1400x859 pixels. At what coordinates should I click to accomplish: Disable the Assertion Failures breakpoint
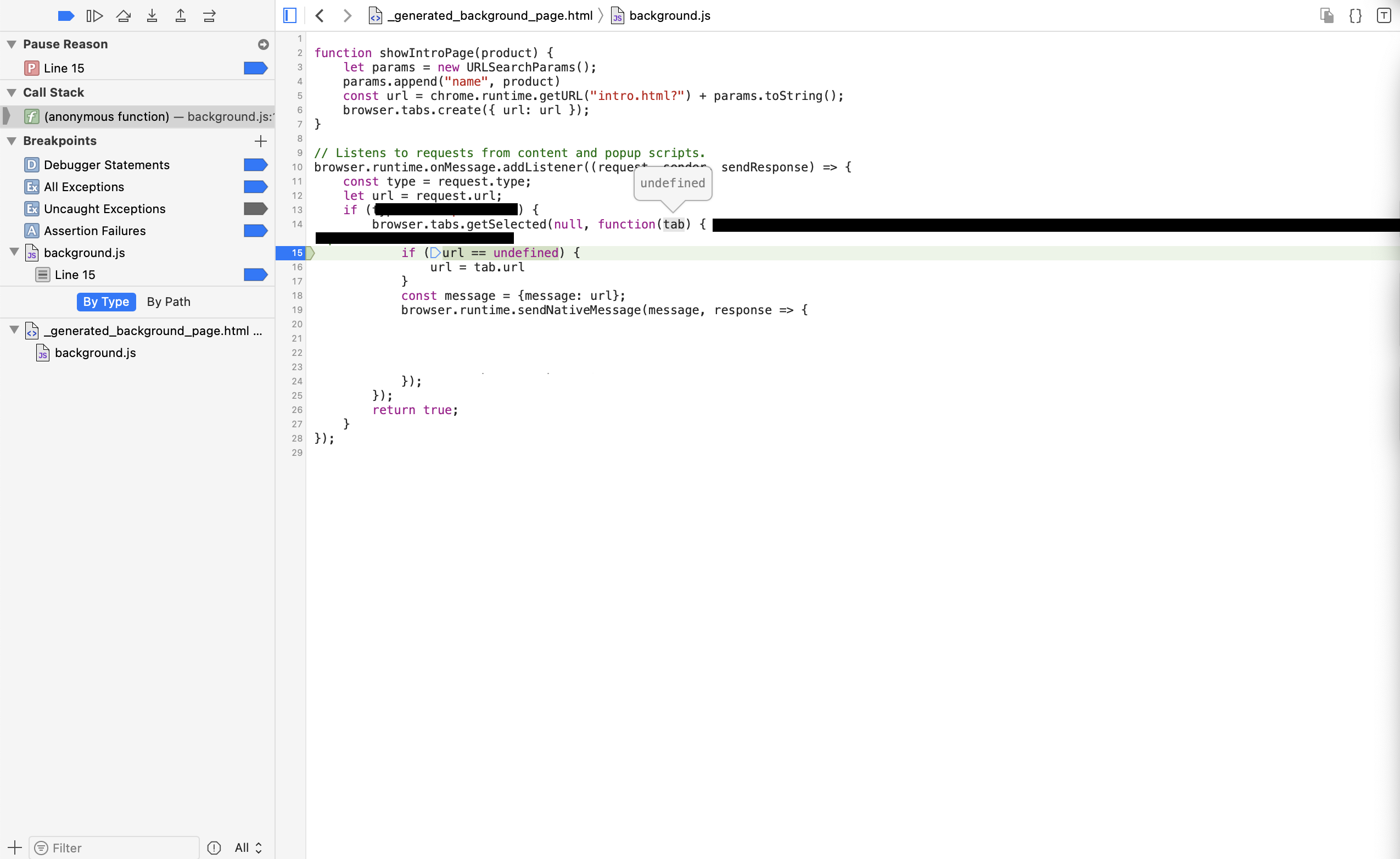pos(255,231)
